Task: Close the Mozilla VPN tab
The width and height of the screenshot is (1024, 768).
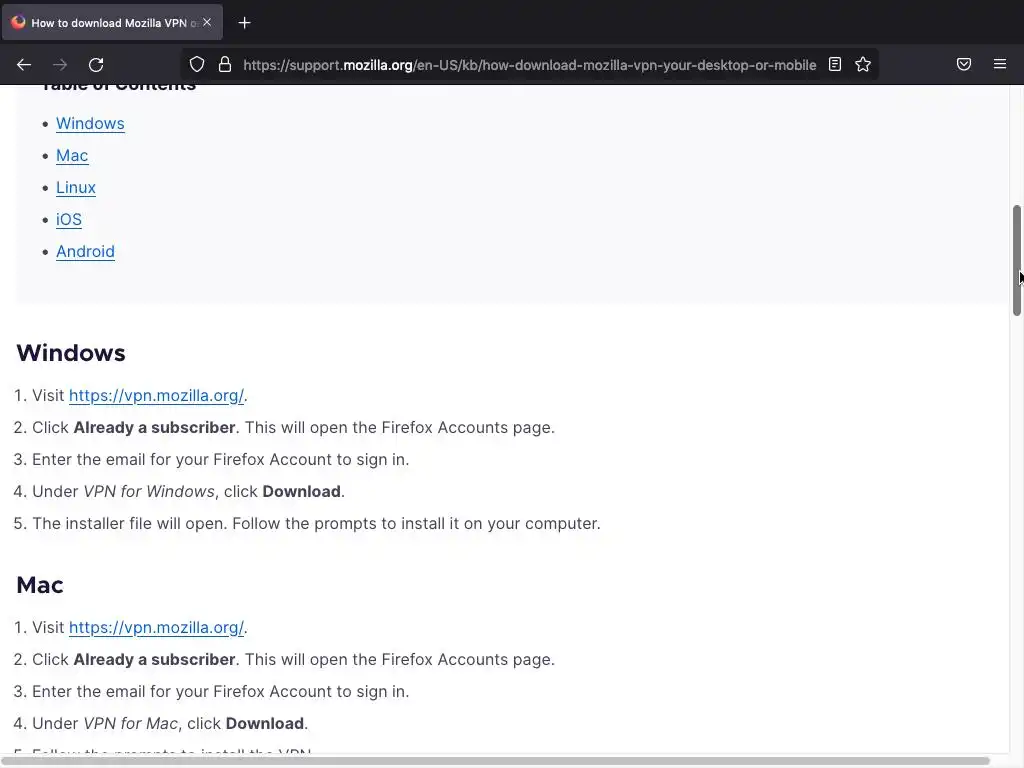Action: [x=207, y=22]
